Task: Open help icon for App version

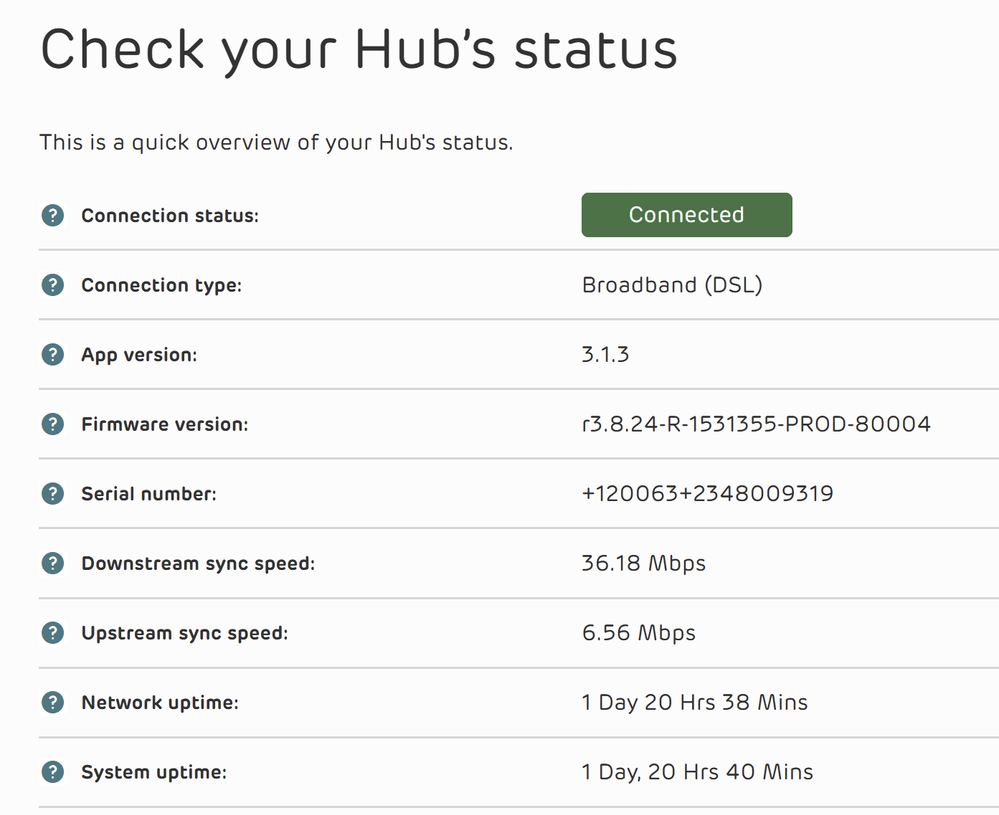Action: (x=52, y=355)
